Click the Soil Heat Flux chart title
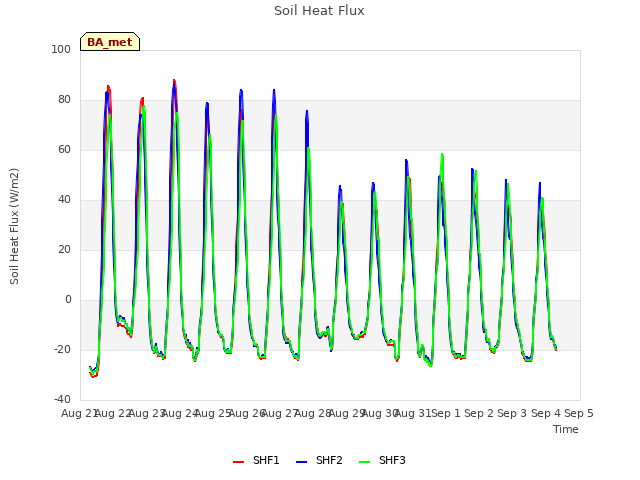The image size is (640, 480). pos(319,11)
